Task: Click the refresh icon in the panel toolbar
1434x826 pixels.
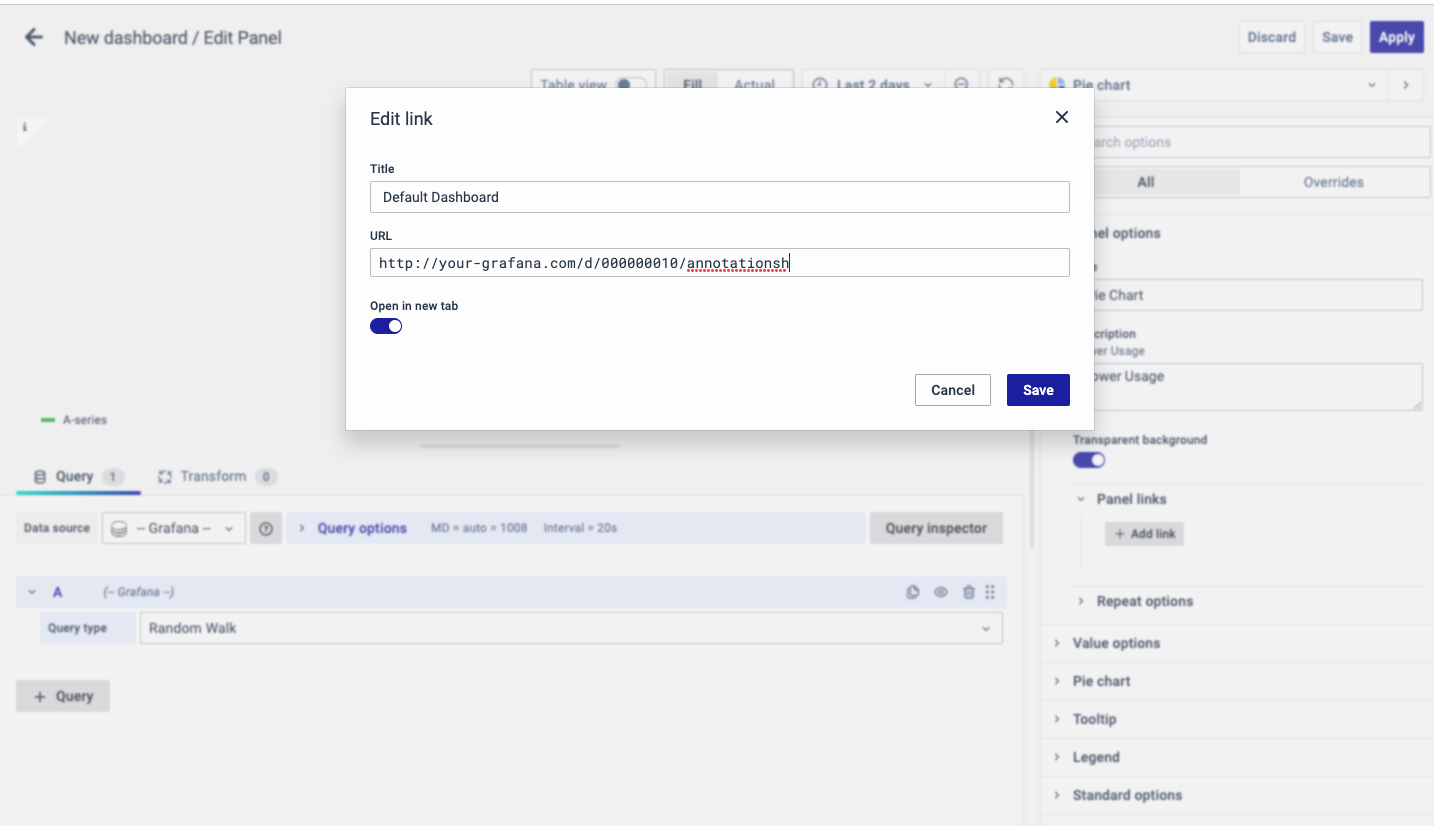Action: pyautogui.click(x=1007, y=85)
